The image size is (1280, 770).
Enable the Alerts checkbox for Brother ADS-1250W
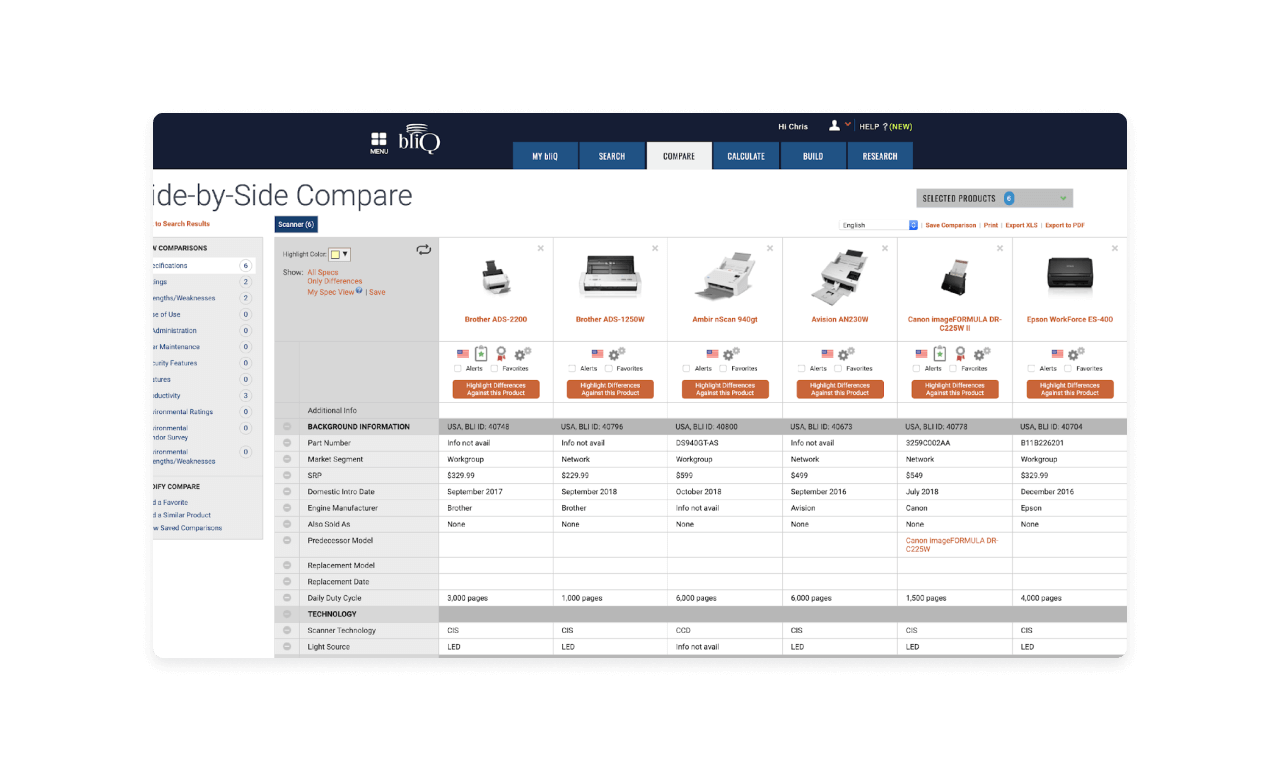pyautogui.click(x=573, y=368)
